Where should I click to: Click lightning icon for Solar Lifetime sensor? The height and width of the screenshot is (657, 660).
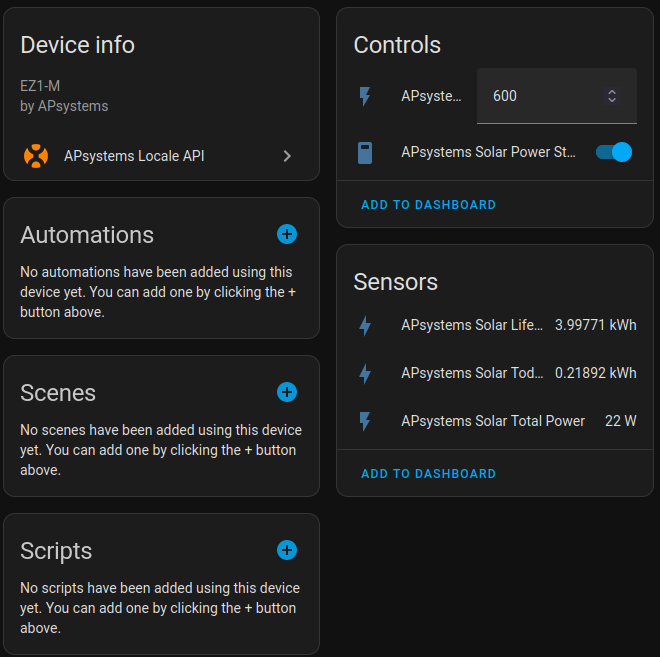point(365,326)
